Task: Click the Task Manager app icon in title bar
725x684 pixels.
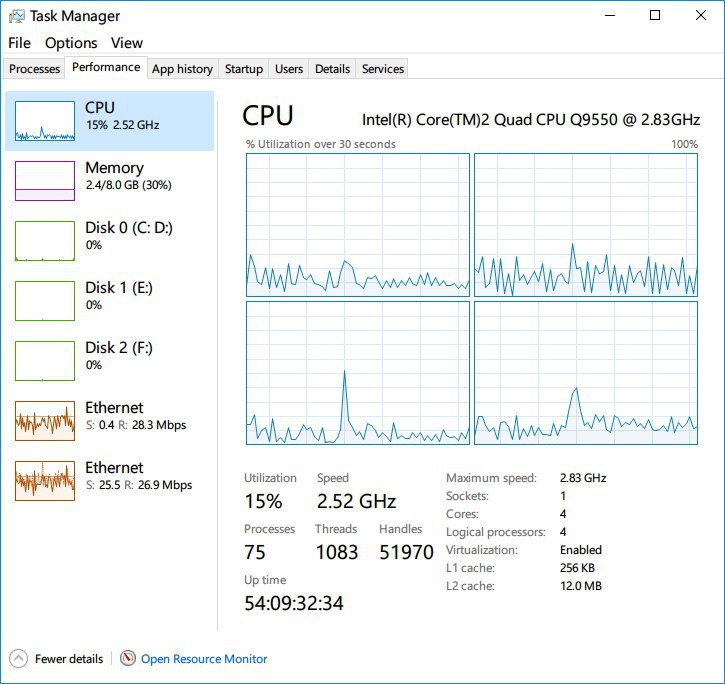Action: tap(16, 16)
